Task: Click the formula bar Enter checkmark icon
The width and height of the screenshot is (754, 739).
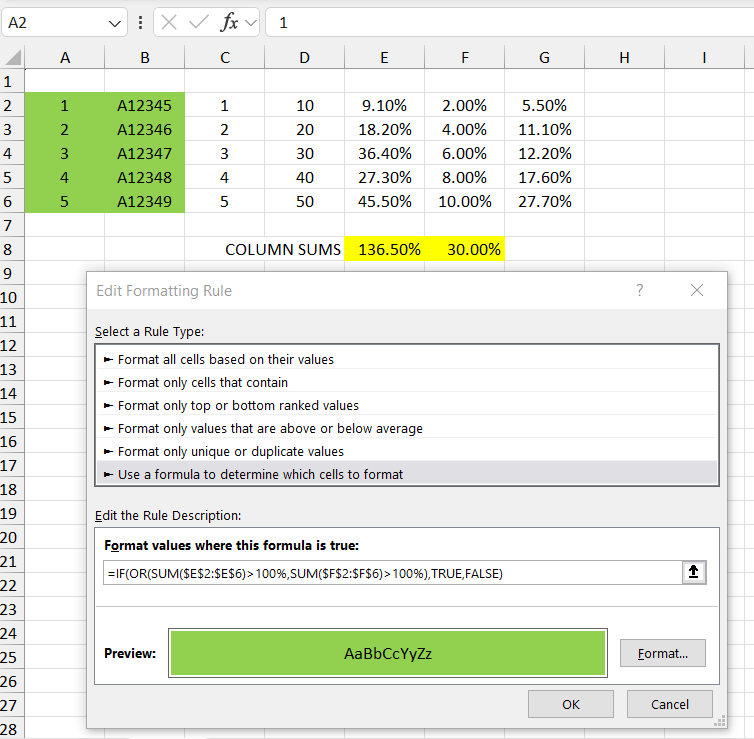Action: pyautogui.click(x=199, y=22)
